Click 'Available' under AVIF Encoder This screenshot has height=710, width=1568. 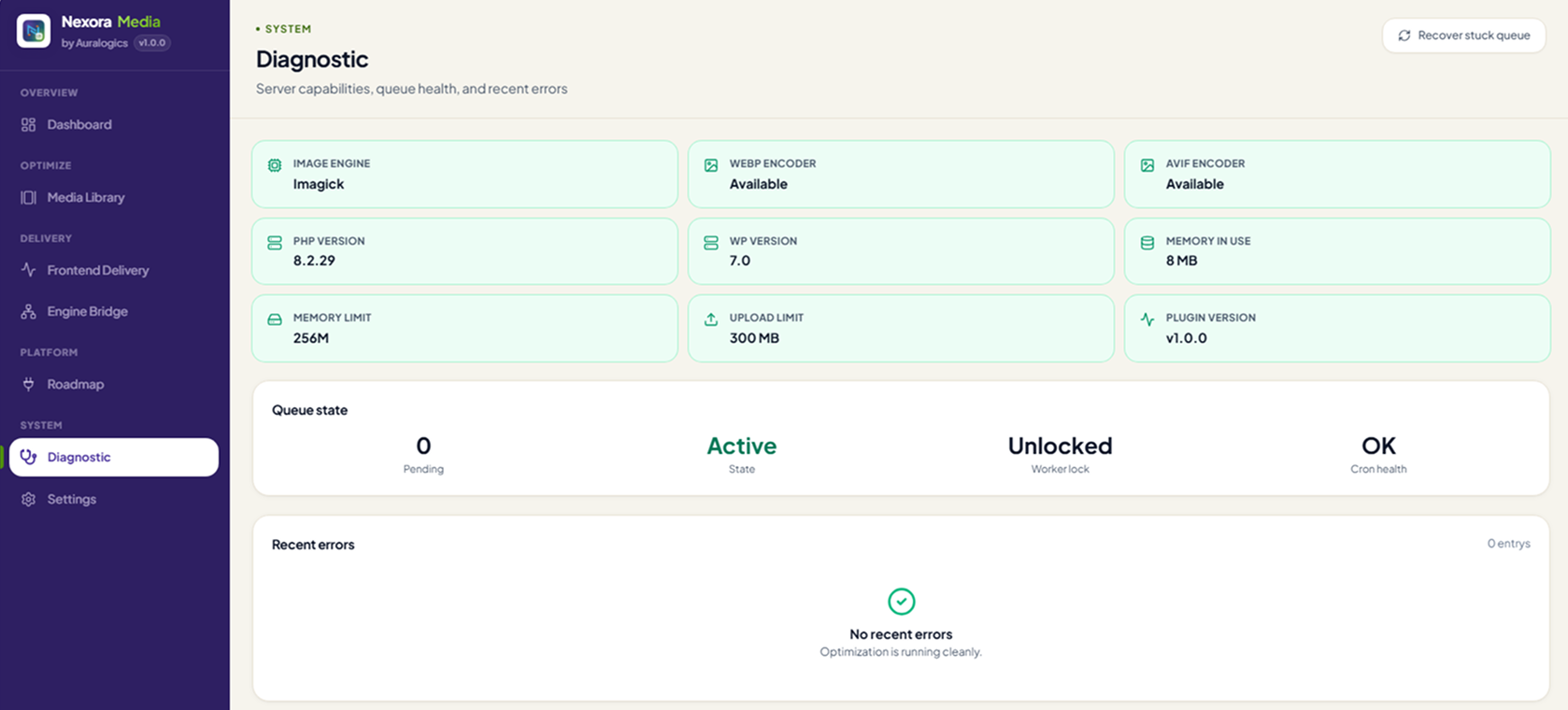[1194, 184]
